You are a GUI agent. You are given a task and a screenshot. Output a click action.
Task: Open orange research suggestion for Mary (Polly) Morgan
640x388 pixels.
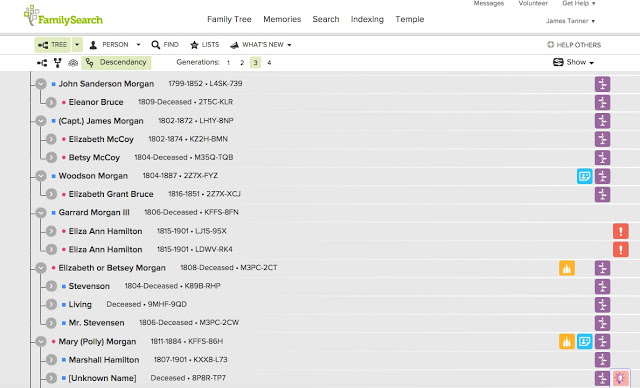click(567, 342)
